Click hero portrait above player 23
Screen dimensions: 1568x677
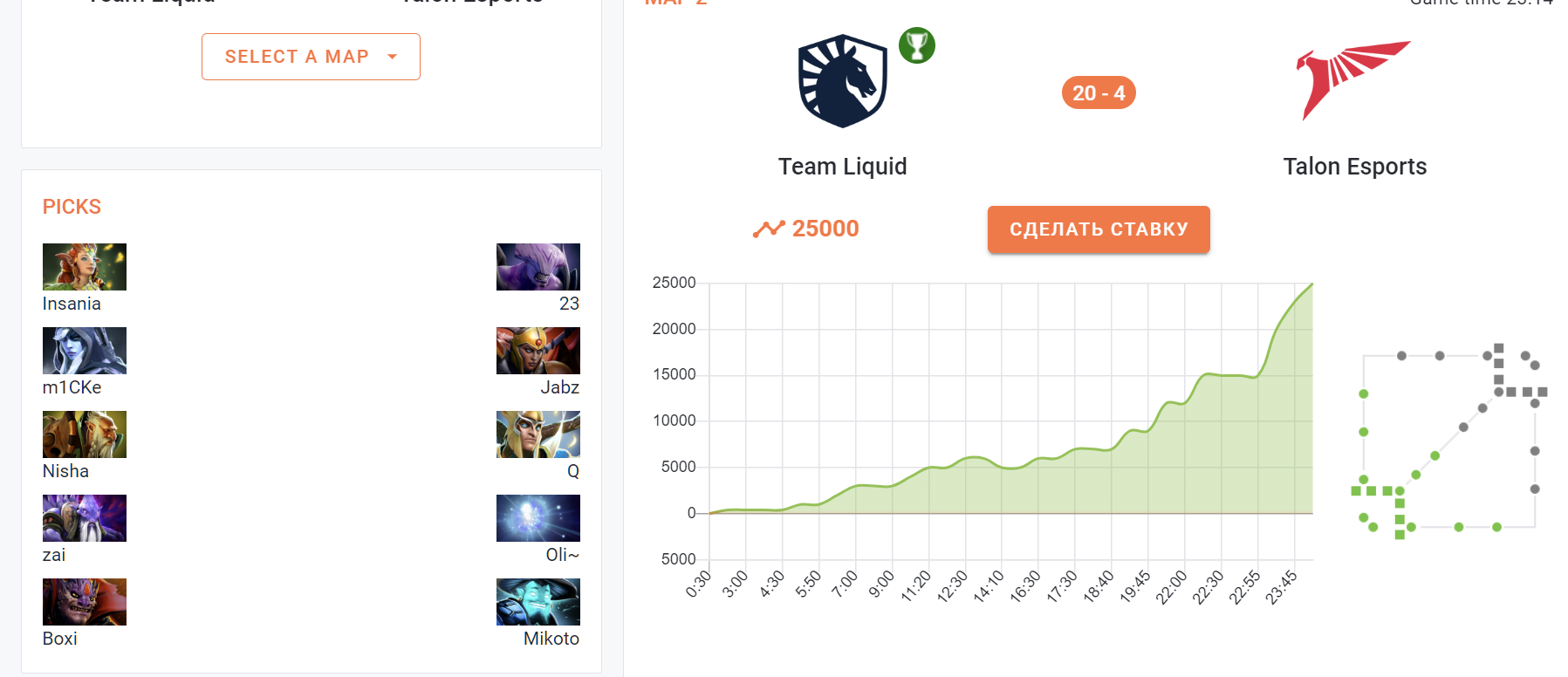pos(538,267)
